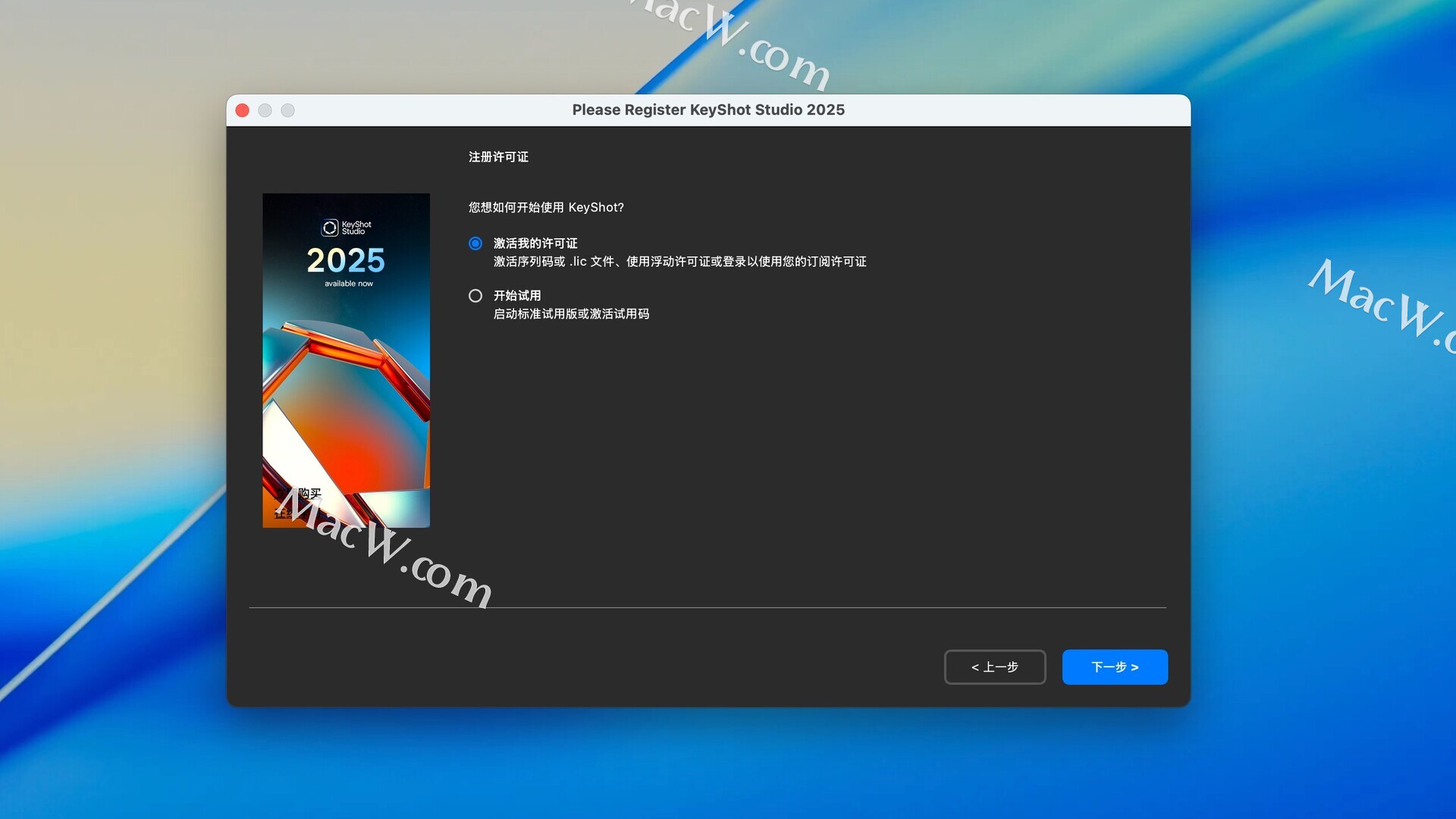This screenshot has height=819, width=1456.
Task: Click the large 2025 text on banner
Action: (x=346, y=260)
